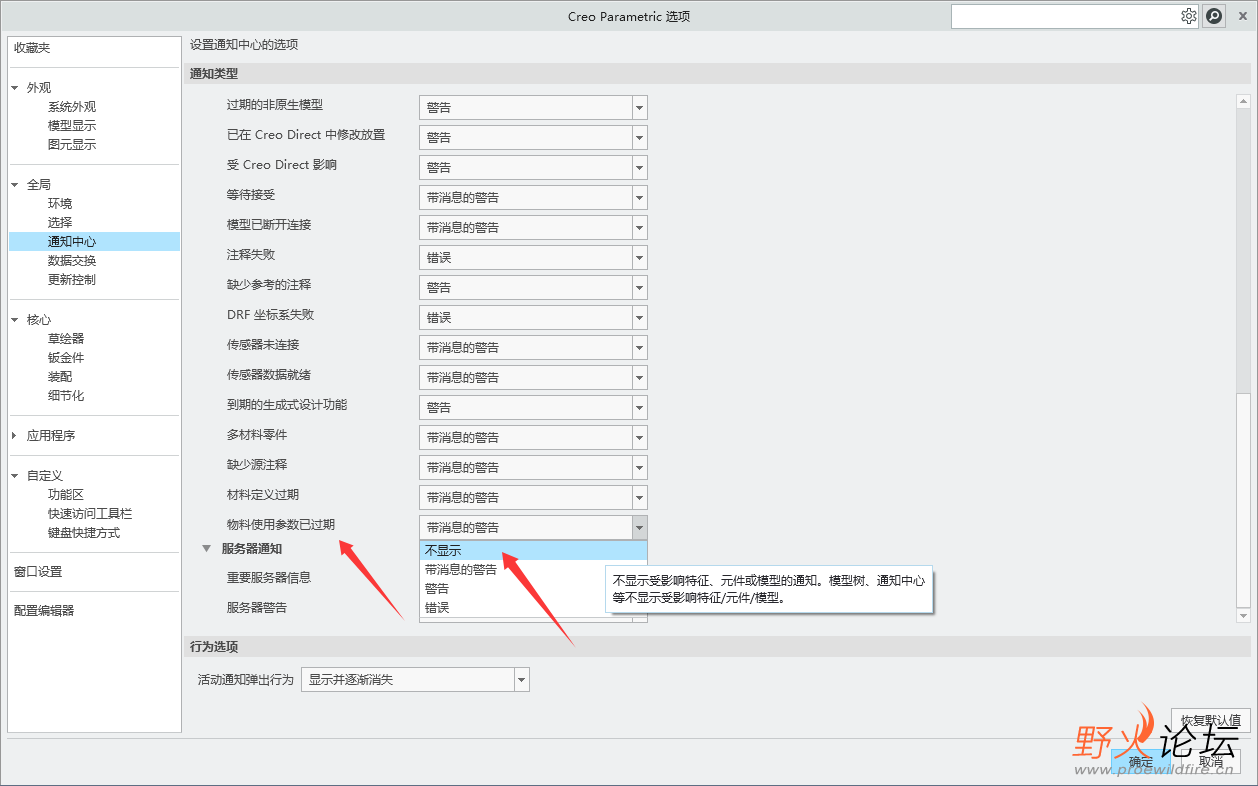Collapse the 核心 tree section
The image size is (1258, 786).
click(15, 320)
